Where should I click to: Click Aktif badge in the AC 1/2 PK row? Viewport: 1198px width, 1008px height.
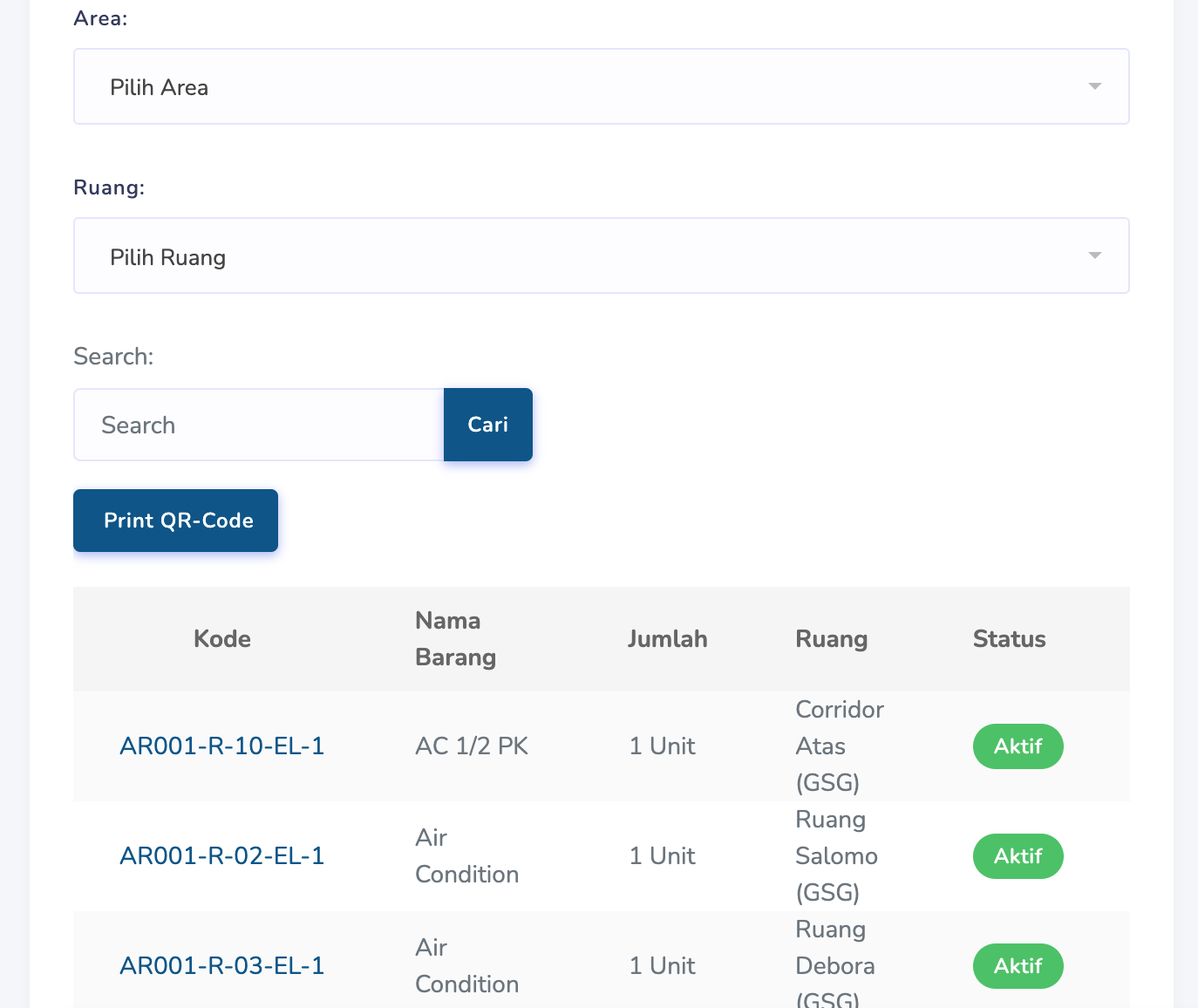tap(1018, 746)
